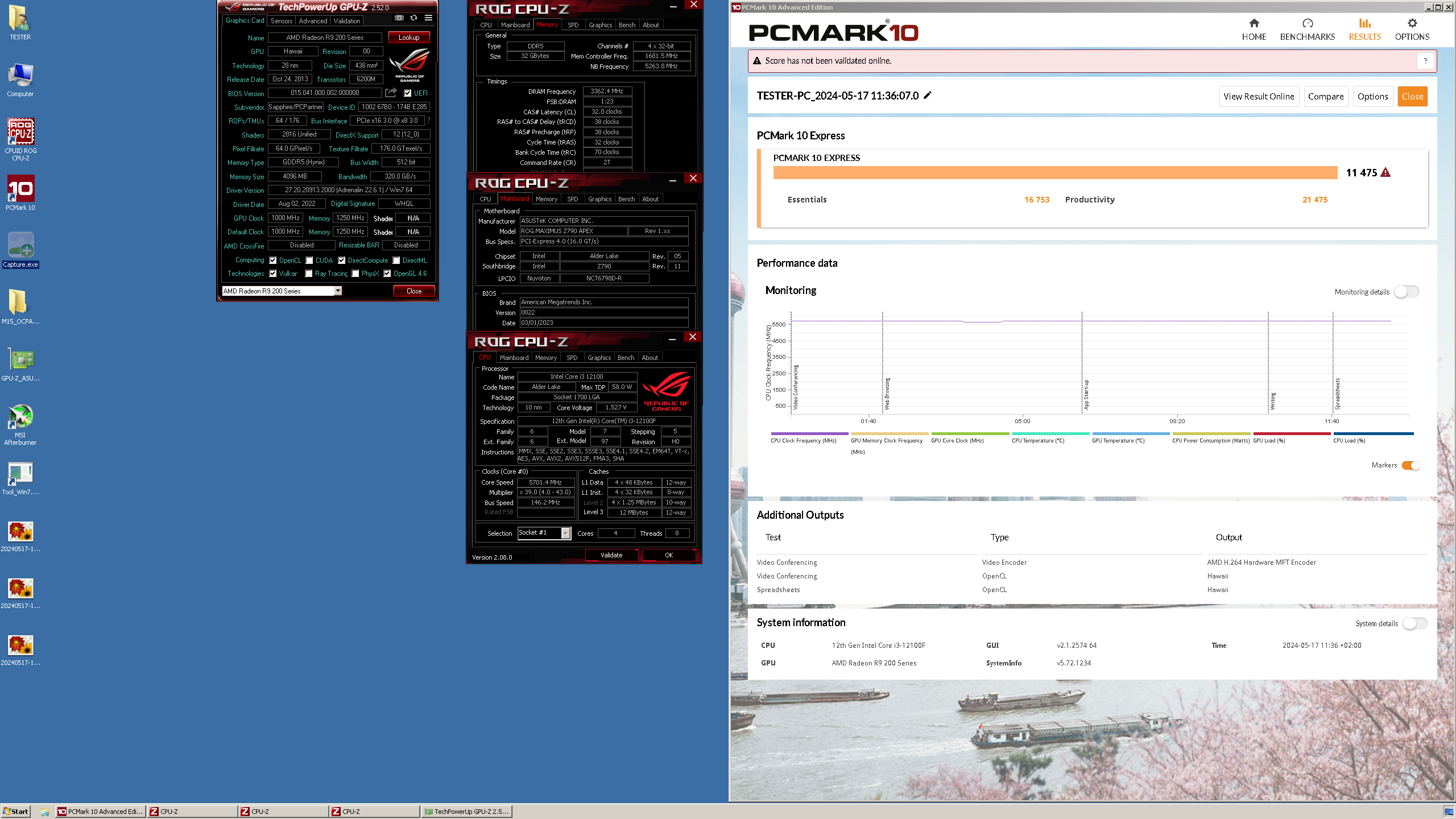Switch to the Validation tab in GPU-Z

pyautogui.click(x=347, y=21)
